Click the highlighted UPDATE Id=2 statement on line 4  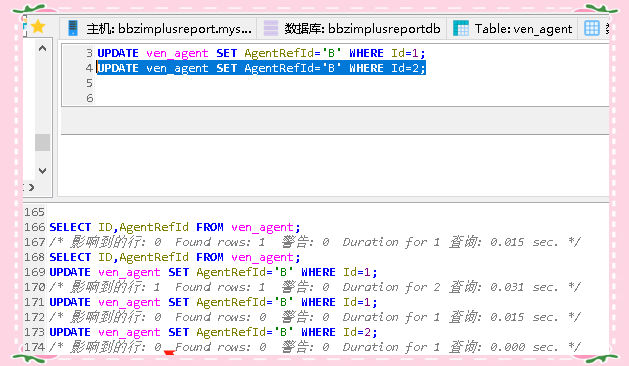pos(261,68)
